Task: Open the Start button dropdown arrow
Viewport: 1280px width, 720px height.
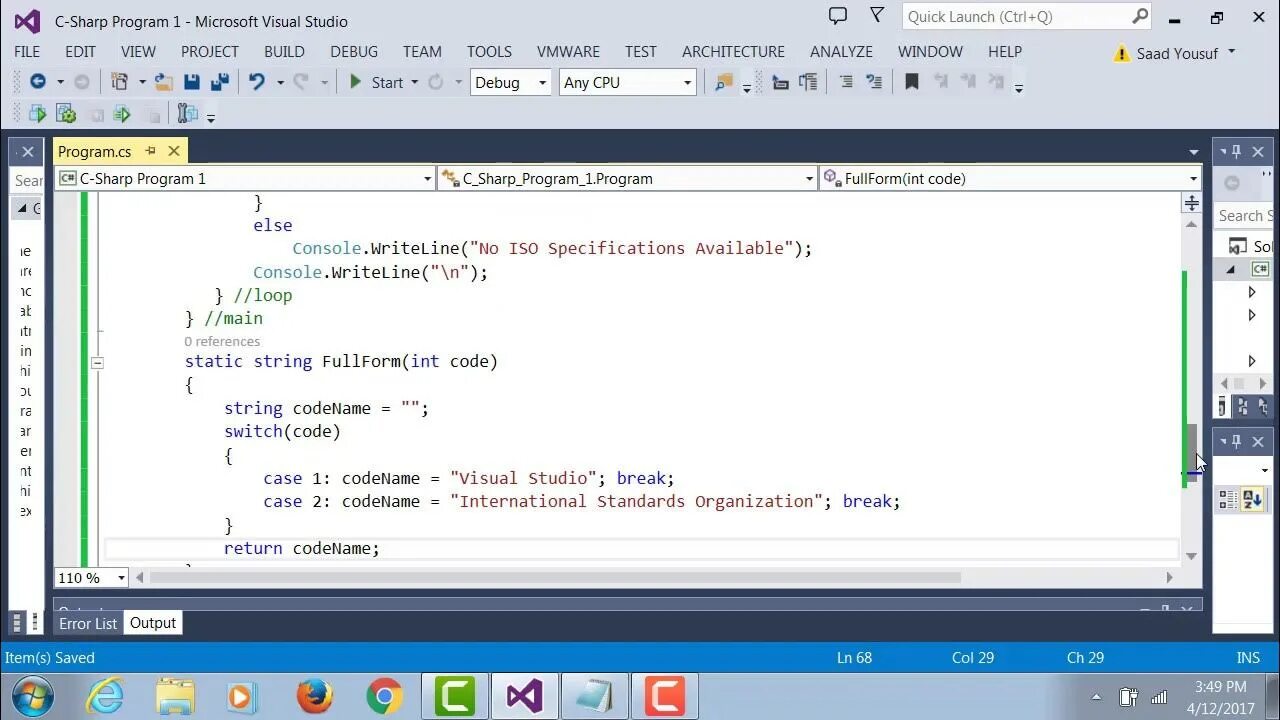Action: pos(414,82)
